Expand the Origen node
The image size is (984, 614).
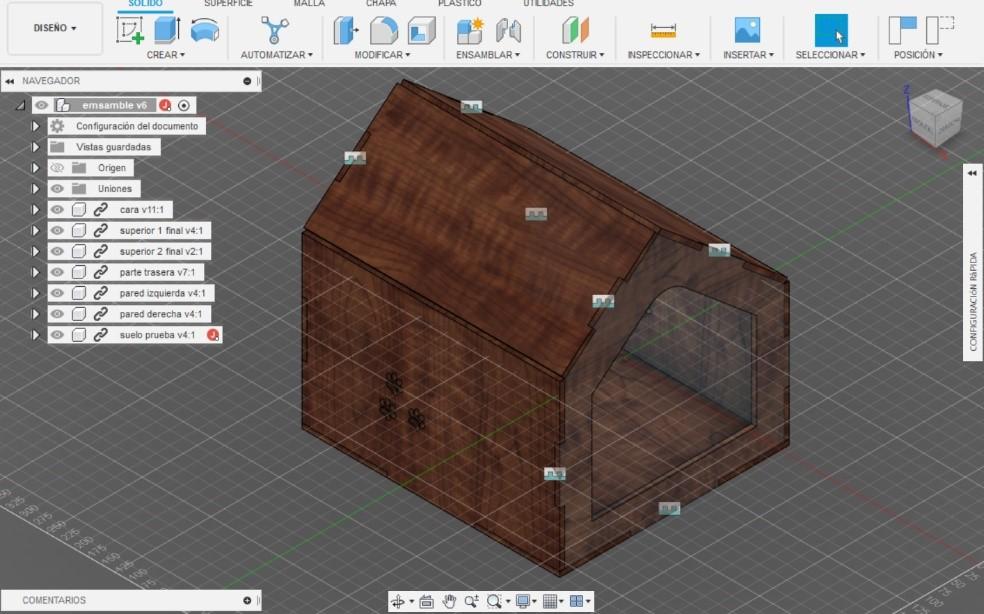pos(36,168)
